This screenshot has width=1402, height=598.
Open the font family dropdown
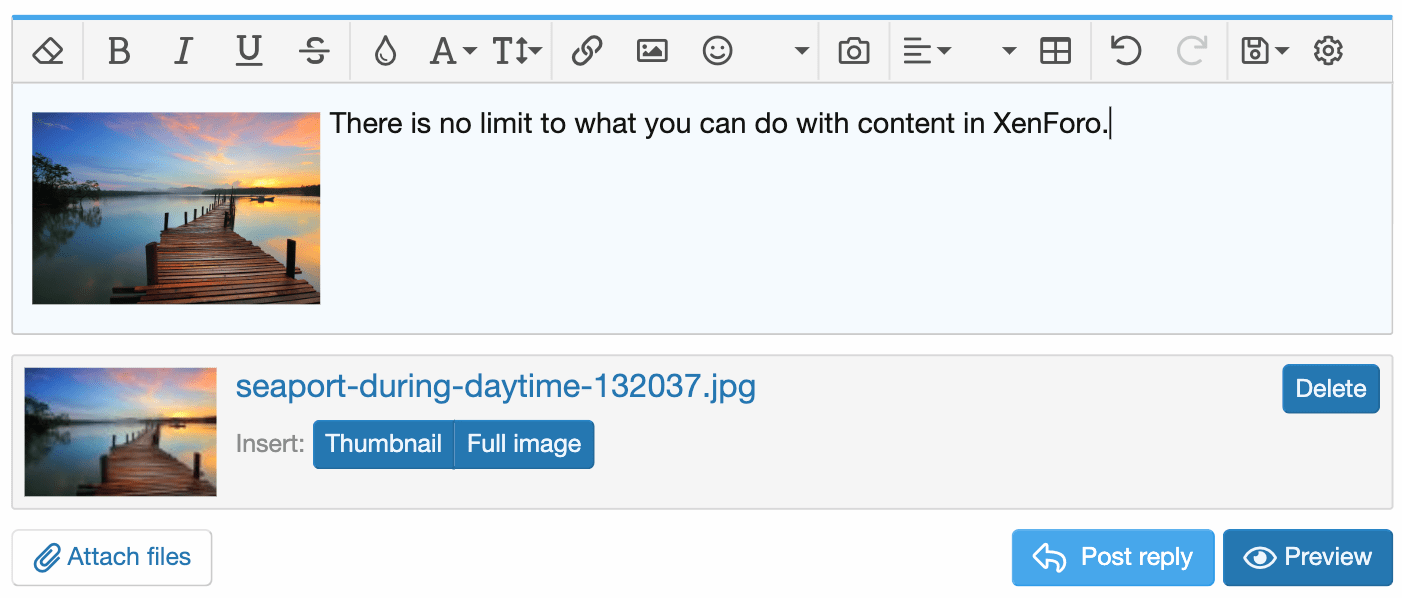click(453, 51)
